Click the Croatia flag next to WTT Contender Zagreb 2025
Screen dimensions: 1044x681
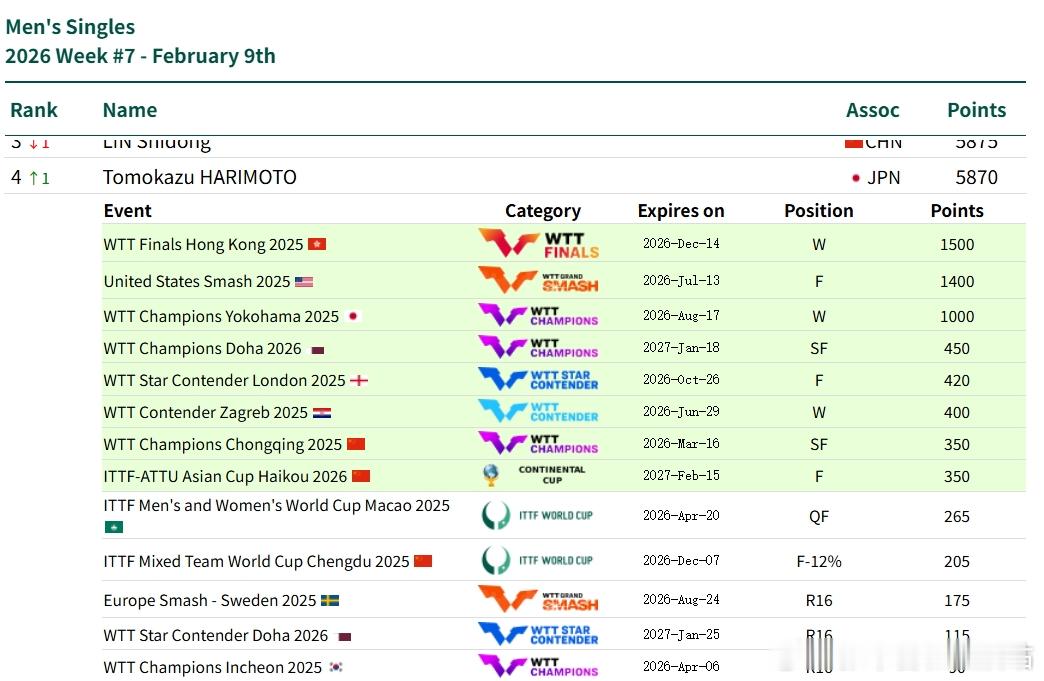pyautogui.click(x=322, y=413)
